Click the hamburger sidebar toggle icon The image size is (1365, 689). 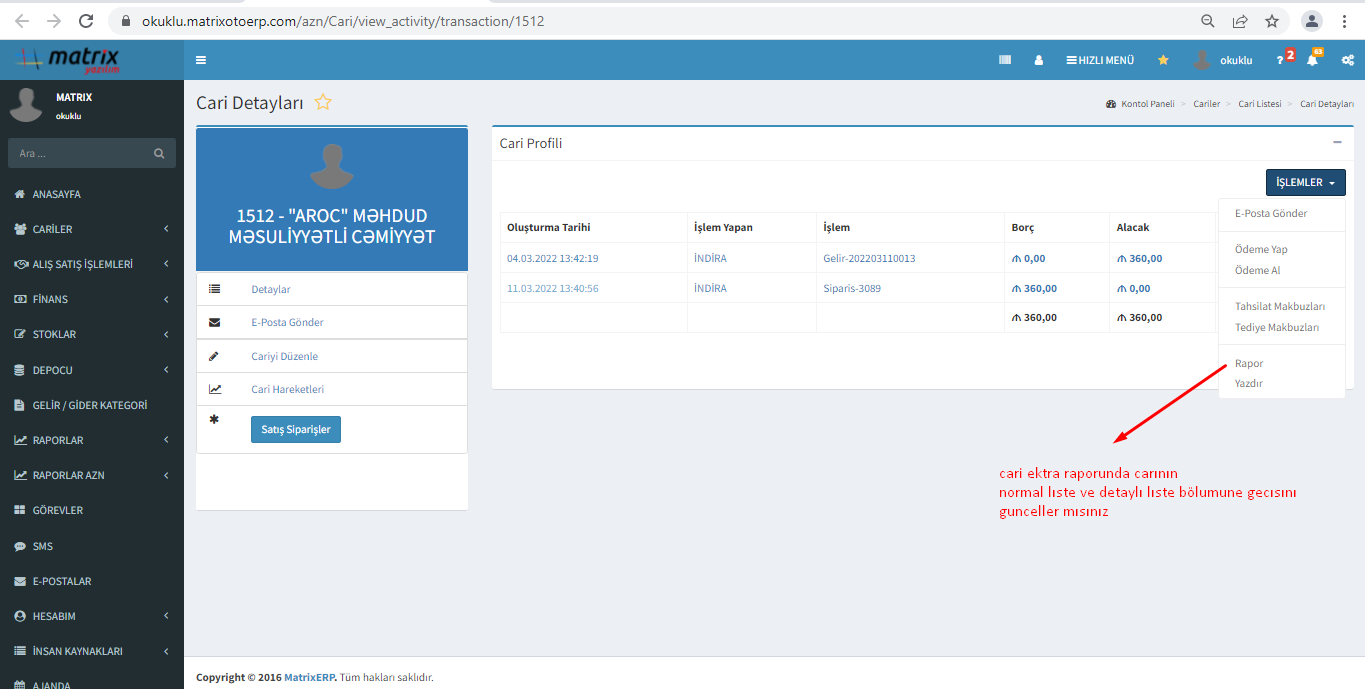[x=201, y=60]
